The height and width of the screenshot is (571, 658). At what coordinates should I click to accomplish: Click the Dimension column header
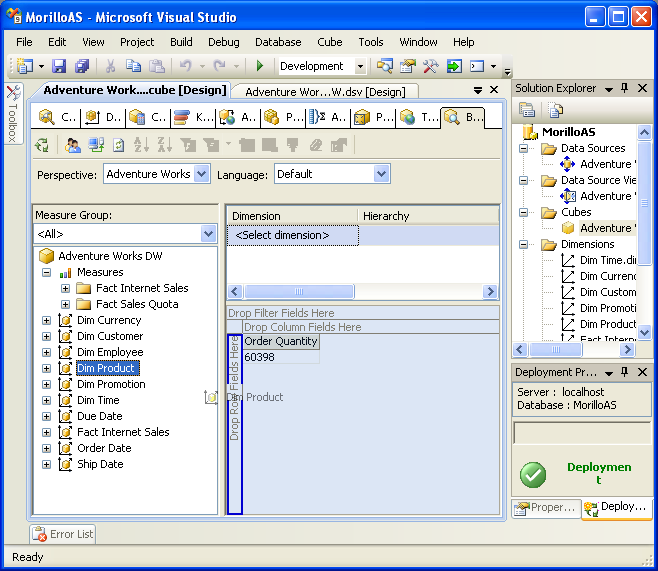point(292,216)
